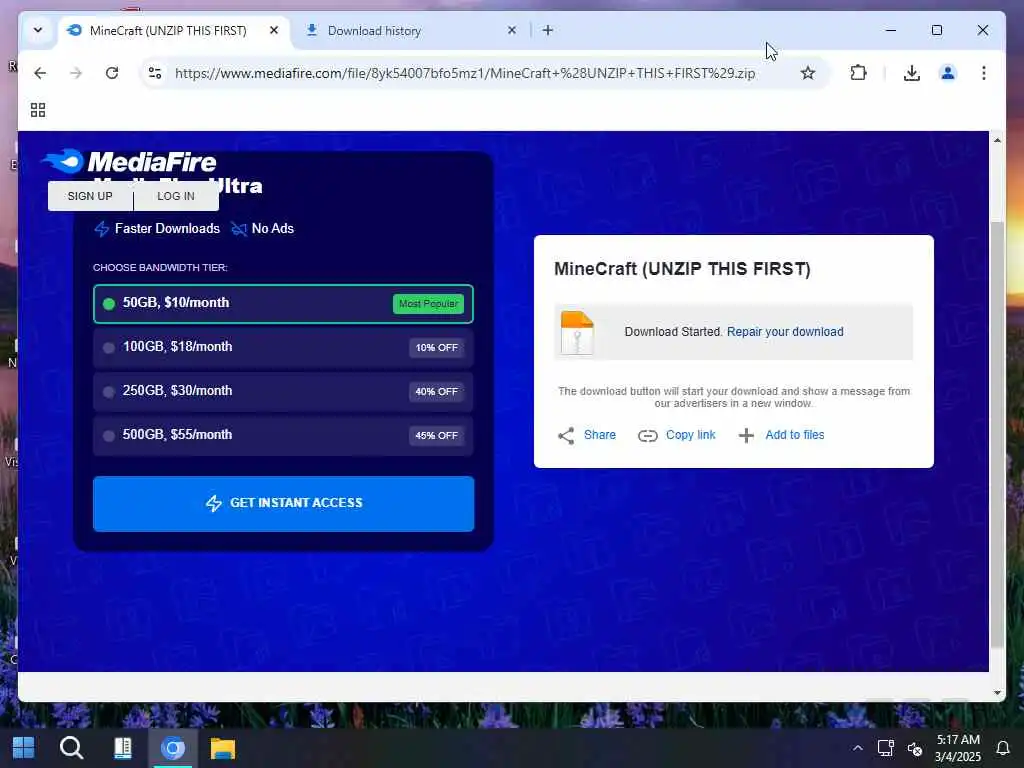Open Windows taskbar search
Screen dimensions: 1024x768
pyautogui.click(x=71, y=748)
